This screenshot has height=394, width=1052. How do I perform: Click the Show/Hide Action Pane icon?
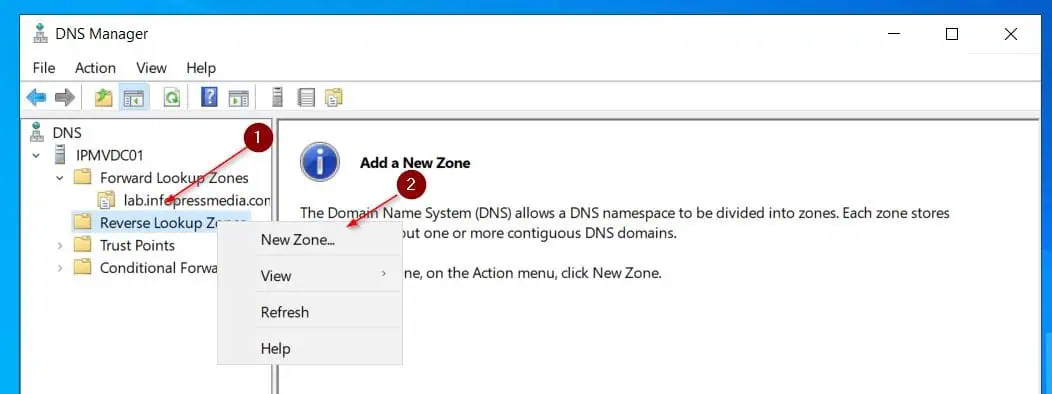tap(238, 98)
